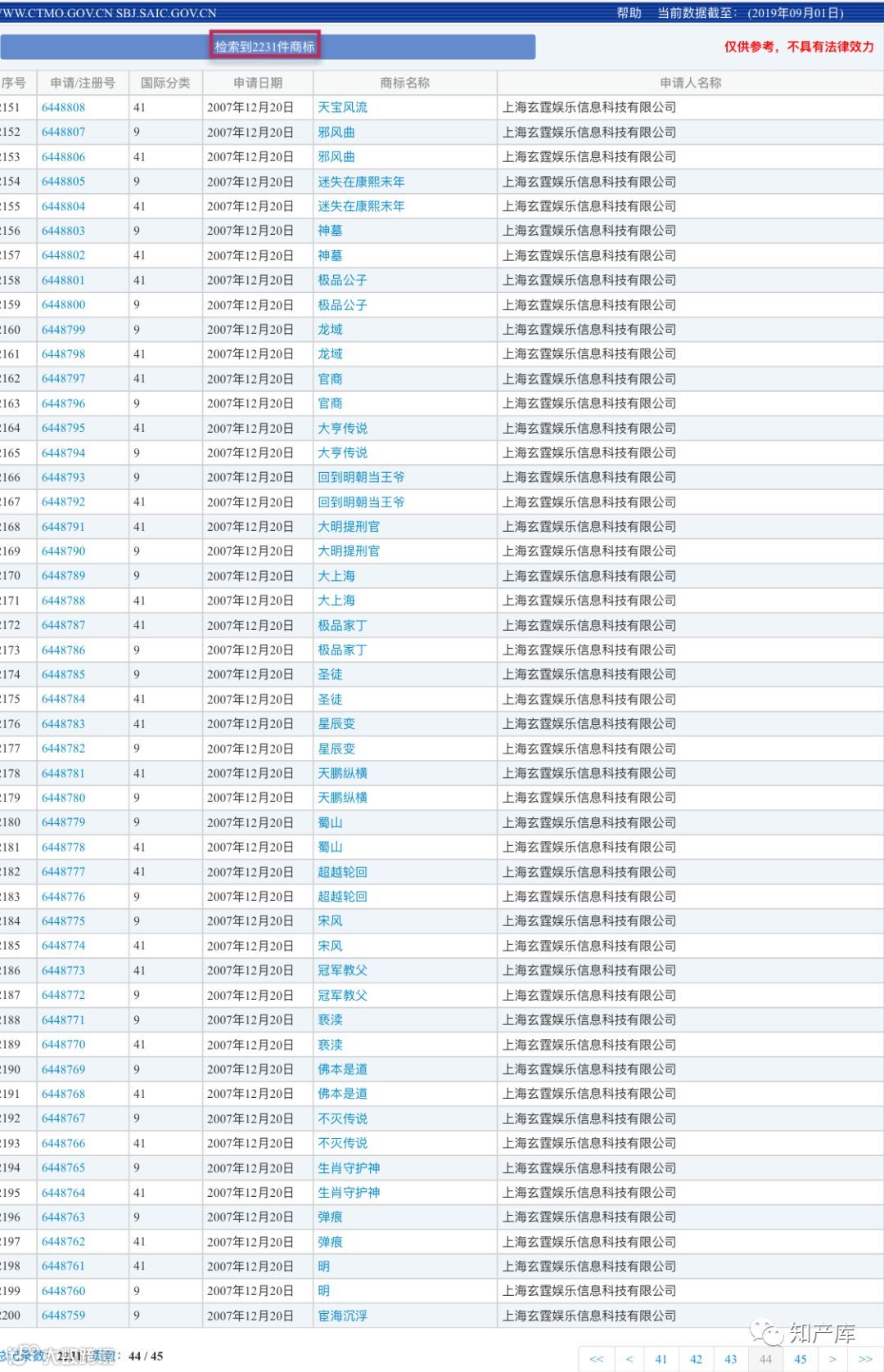Go to next page with > button

832,1359
